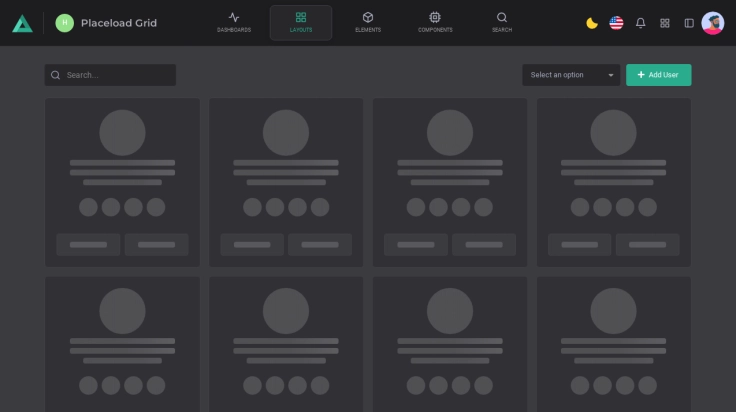
Task: Click the green H workspace avatar
Action: 65,23
